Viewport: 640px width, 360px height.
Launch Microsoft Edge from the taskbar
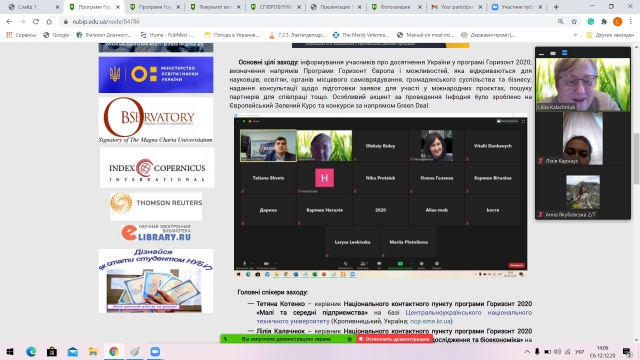[31, 351]
